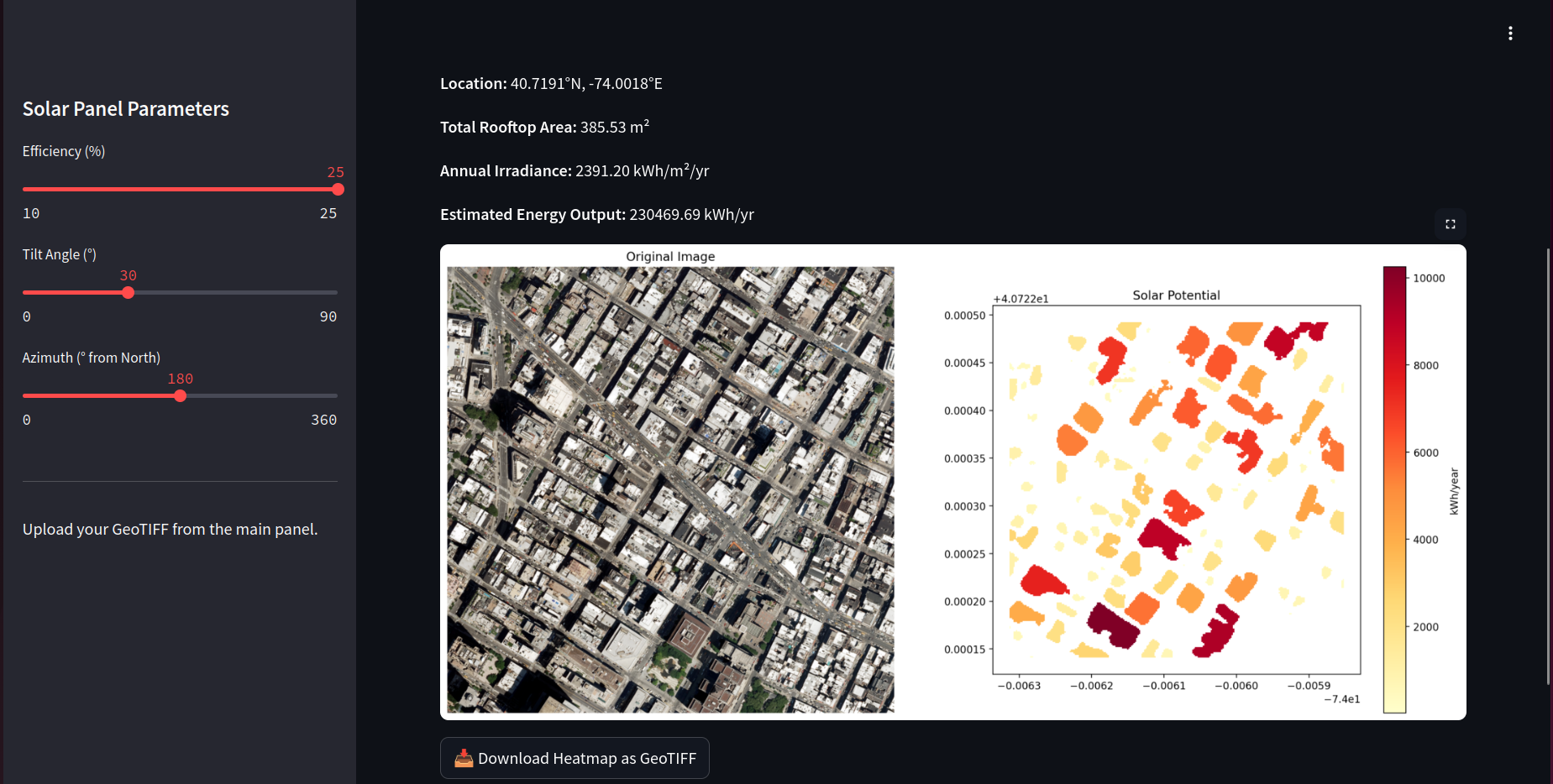Click the Efficiency minimum value 10
This screenshot has width=1553, height=784.
tap(31, 213)
